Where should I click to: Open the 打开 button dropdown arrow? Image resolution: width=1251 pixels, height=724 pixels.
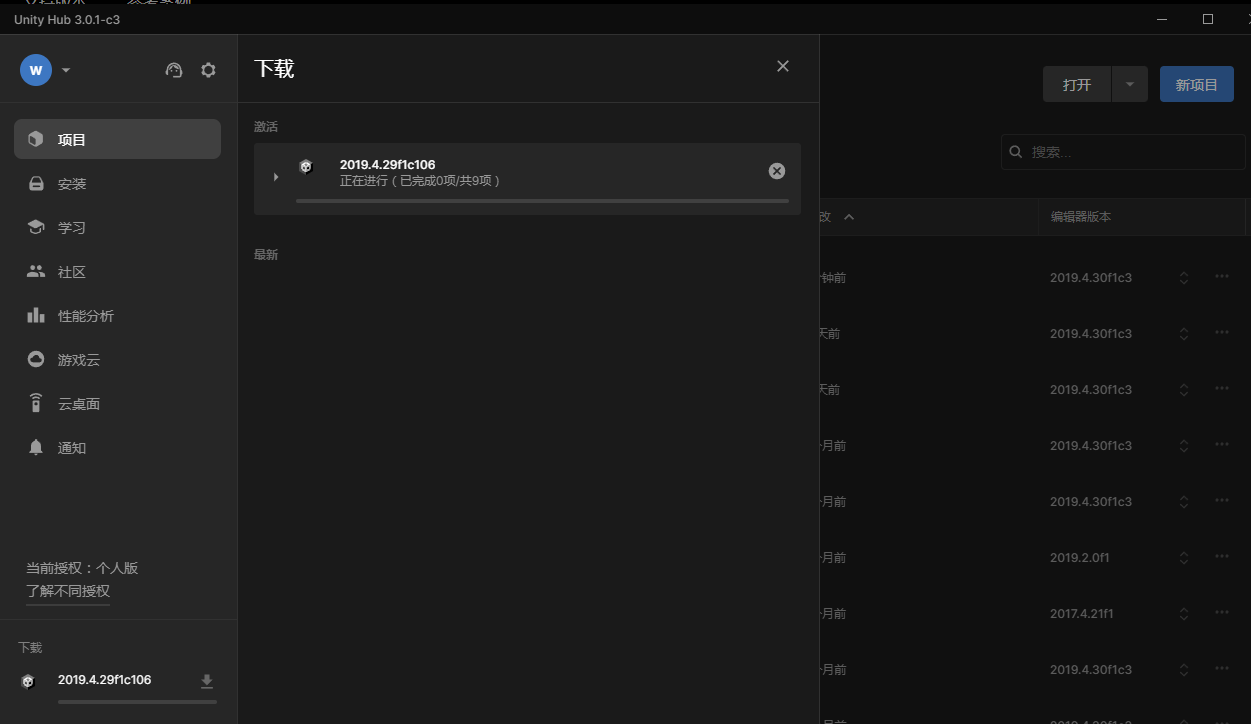tap(1130, 84)
